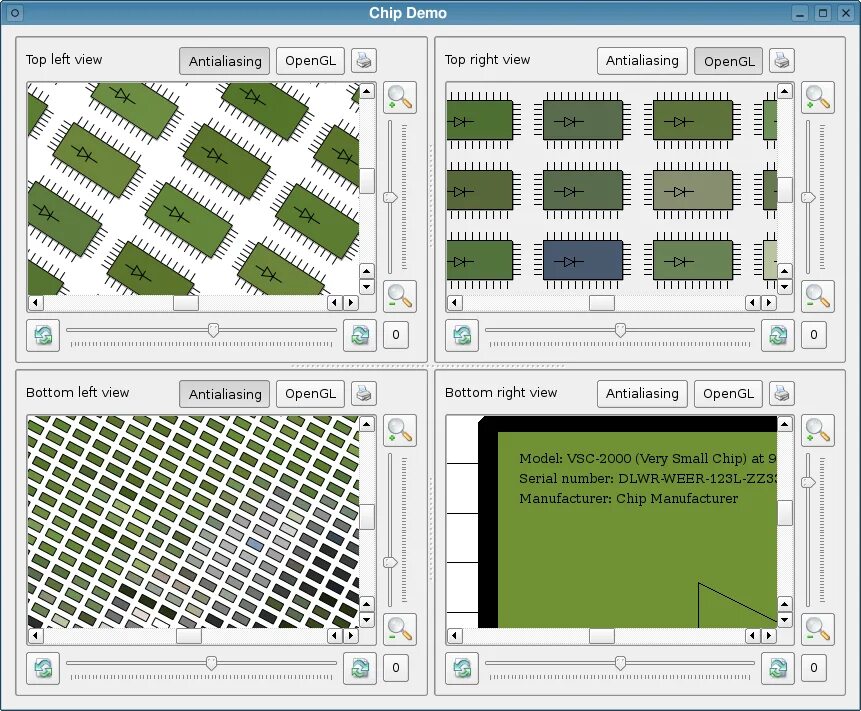Reset Bottom right view with 0 button
Viewport: 861px width, 711px height.
[x=814, y=668]
